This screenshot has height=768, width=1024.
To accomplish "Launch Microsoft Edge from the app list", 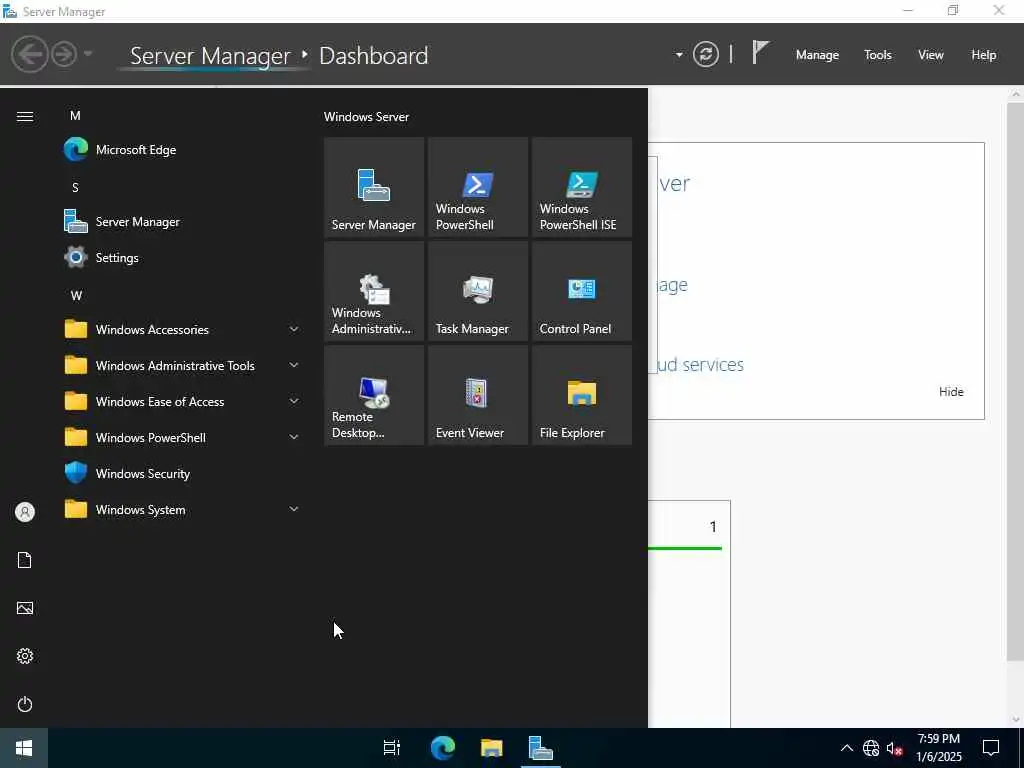I will tap(182, 150).
